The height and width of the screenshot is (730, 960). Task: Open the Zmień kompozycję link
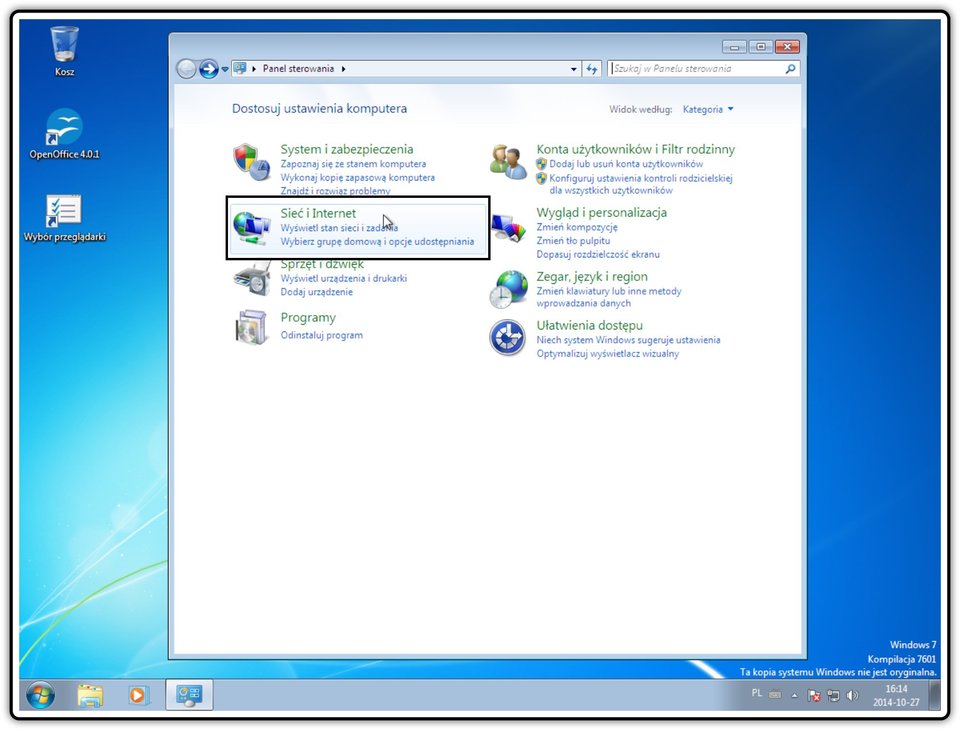[577, 227]
